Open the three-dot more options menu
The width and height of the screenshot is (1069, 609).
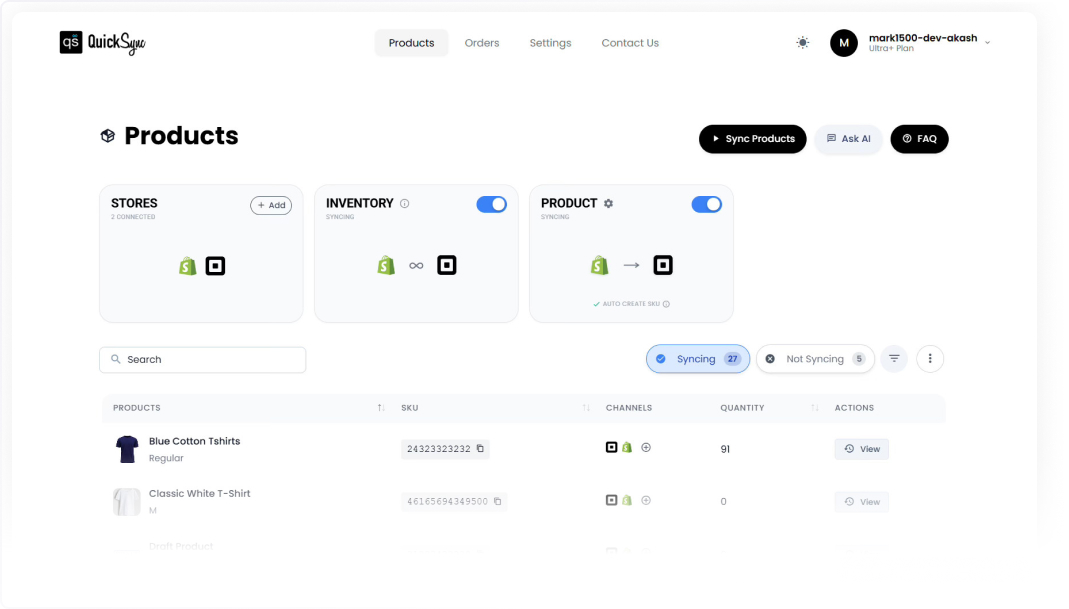(x=930, y=359)
